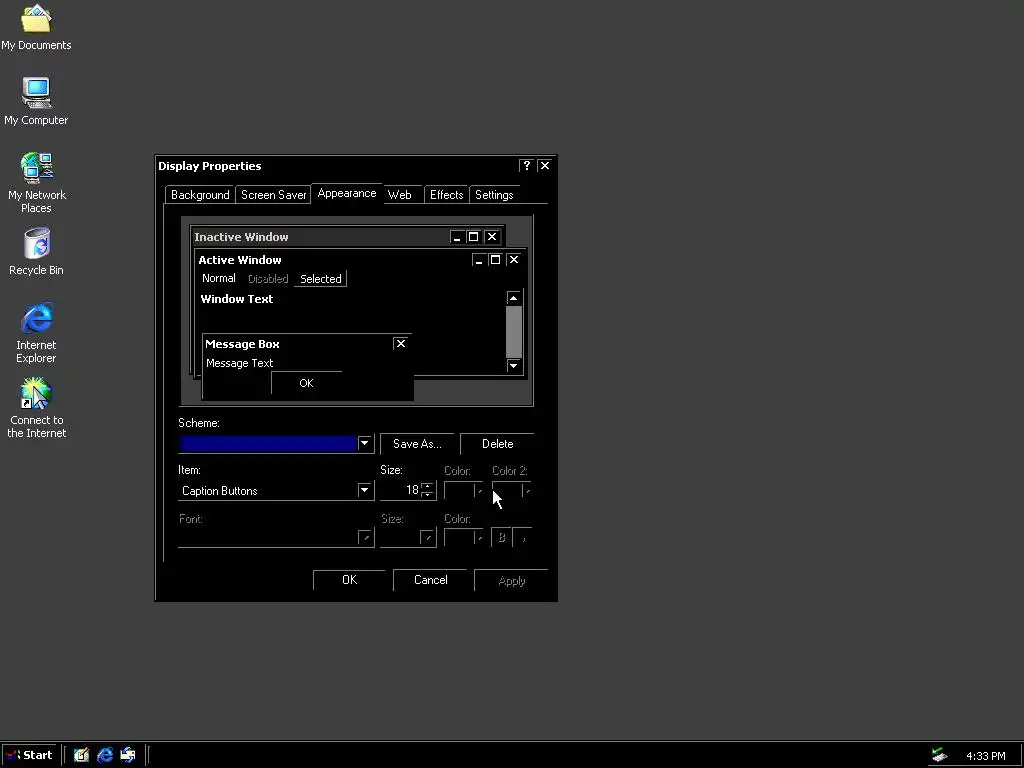Open the Start menu
The height and width of the screenshot is (768, 1024).
pyautogui.click(x=29, y=755)
